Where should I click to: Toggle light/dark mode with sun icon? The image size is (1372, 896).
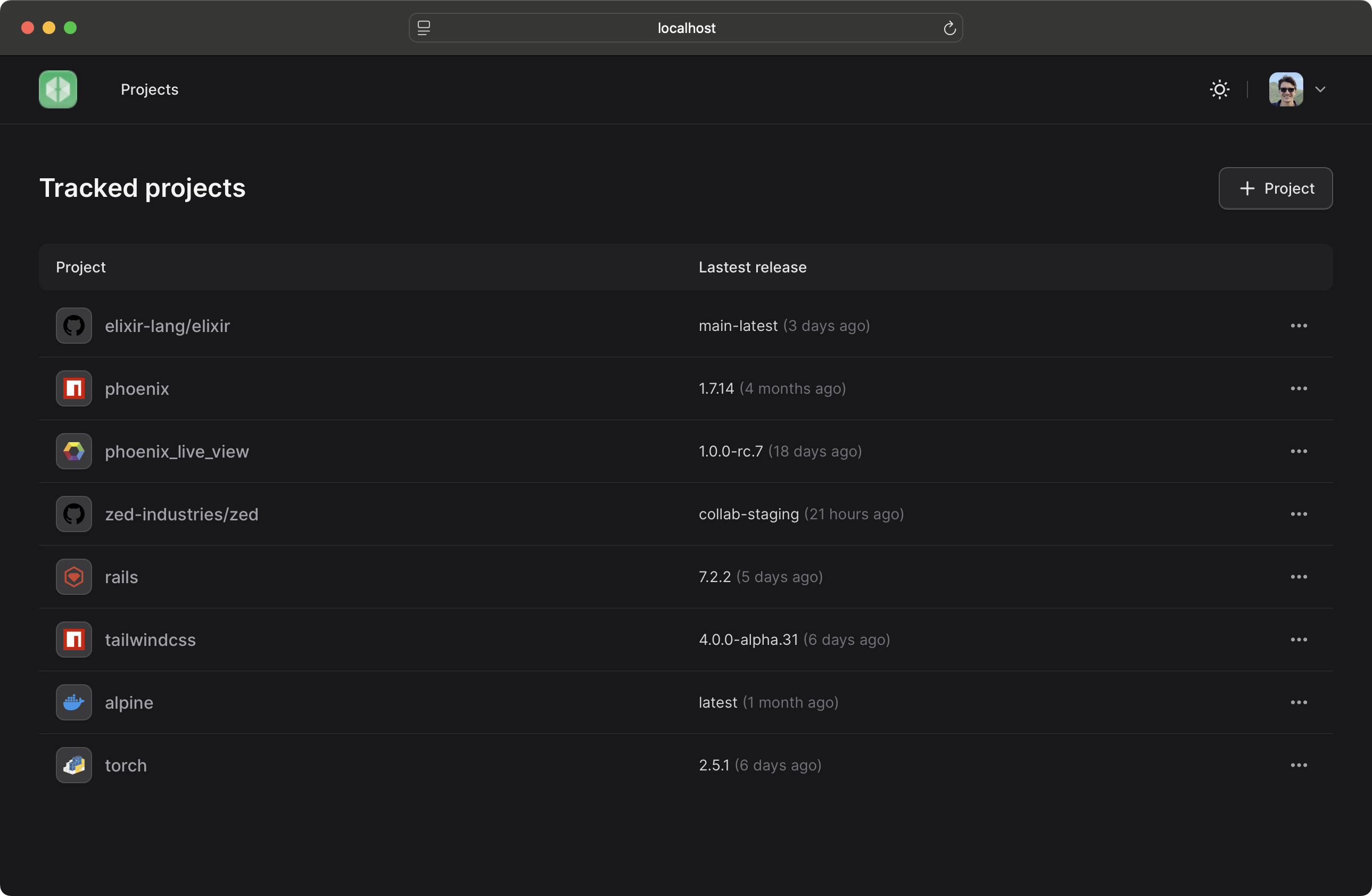1220,89
